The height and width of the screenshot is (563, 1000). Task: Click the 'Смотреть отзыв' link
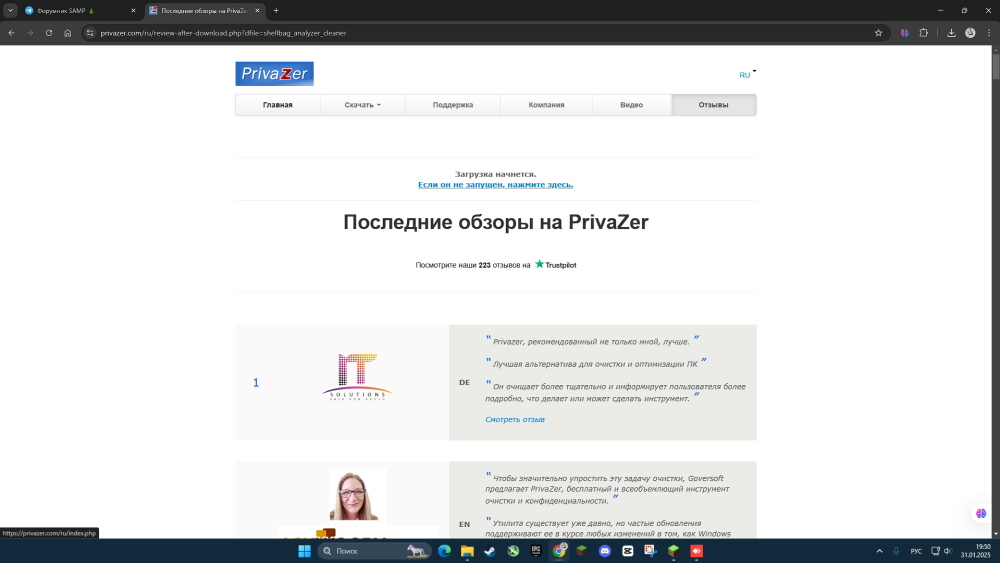(515, 420)
